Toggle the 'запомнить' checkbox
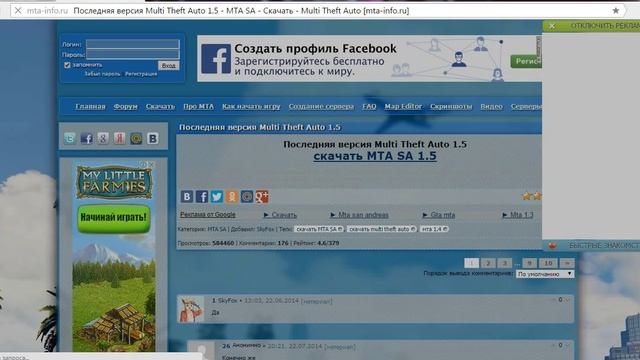The image size is (640, 360). 67,65
